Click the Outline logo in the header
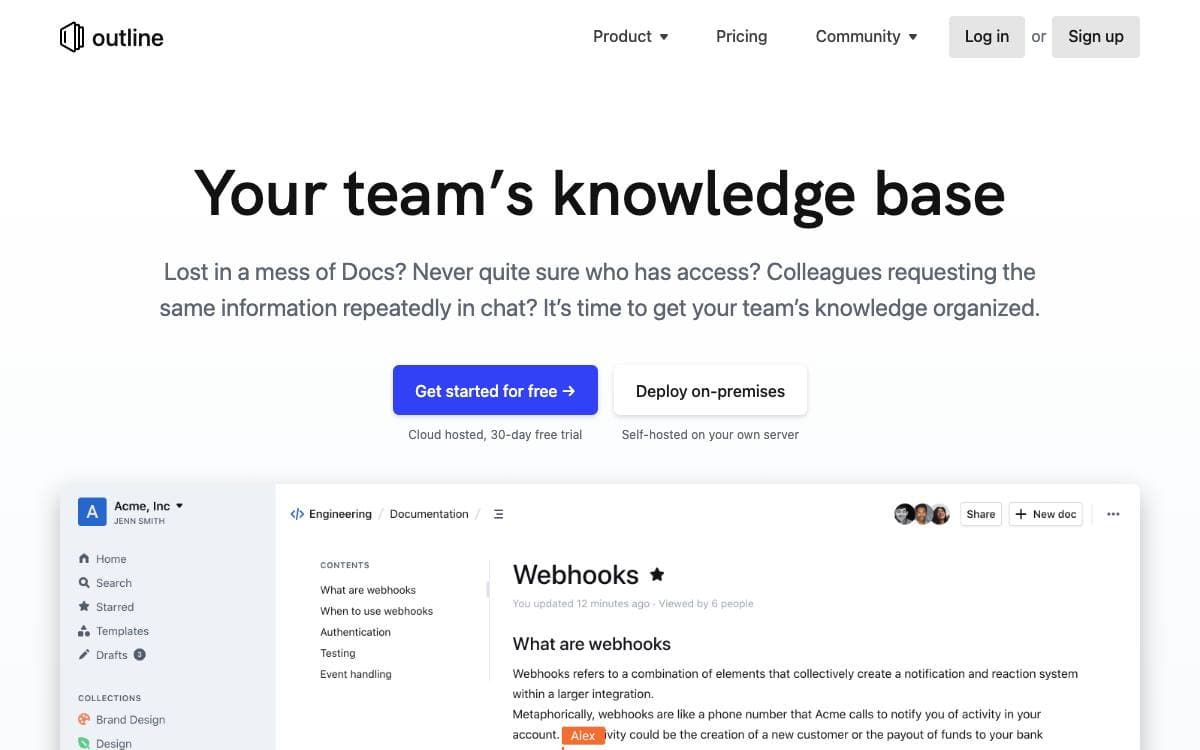This screenshot has height=750, width=1200. [111, 37]
